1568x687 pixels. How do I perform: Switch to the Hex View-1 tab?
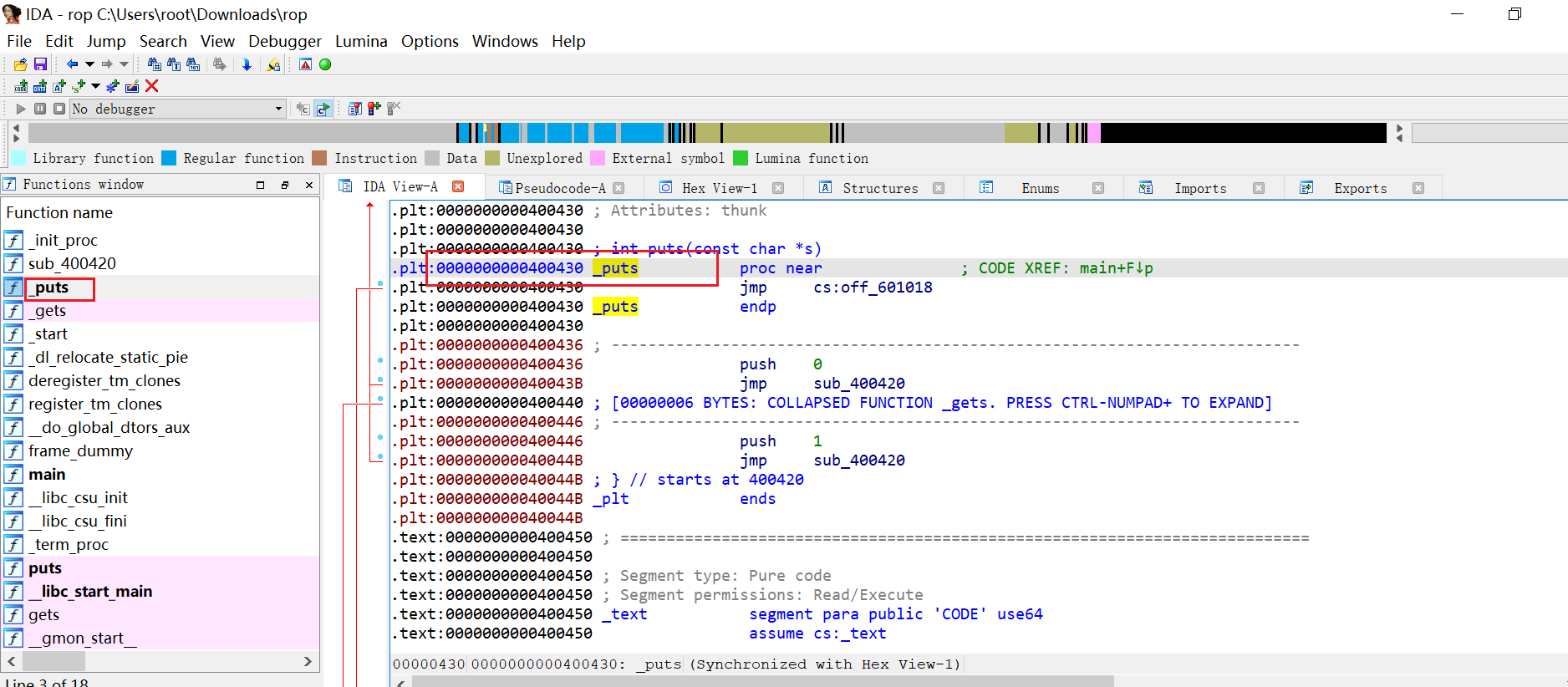point(720,188)
